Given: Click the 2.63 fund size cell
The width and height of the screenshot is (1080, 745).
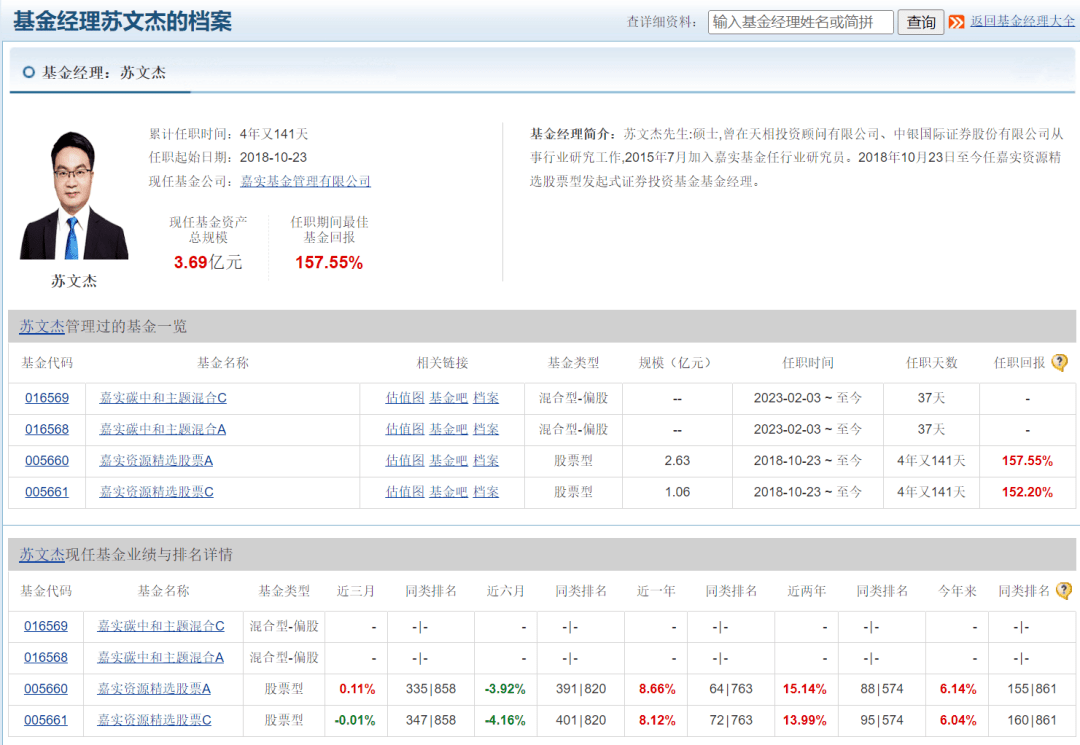Looking at the screenshot, I should pos(677,461).
